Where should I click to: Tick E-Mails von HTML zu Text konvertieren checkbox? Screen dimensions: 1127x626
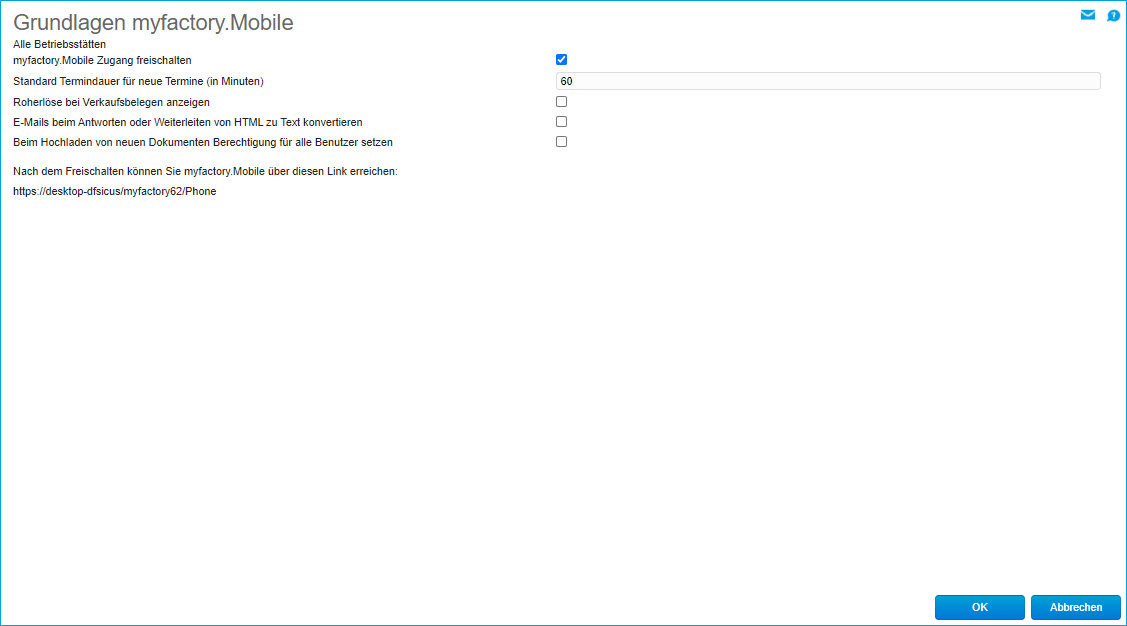(x=561, y=121)
